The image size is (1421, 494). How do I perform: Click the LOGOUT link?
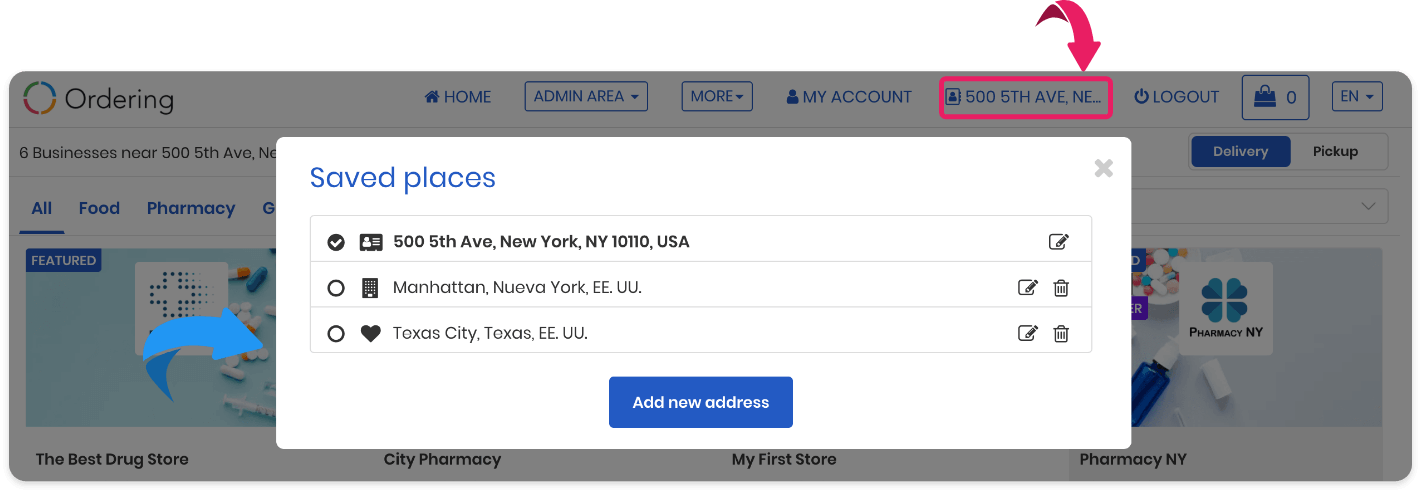coord(1176,97)
